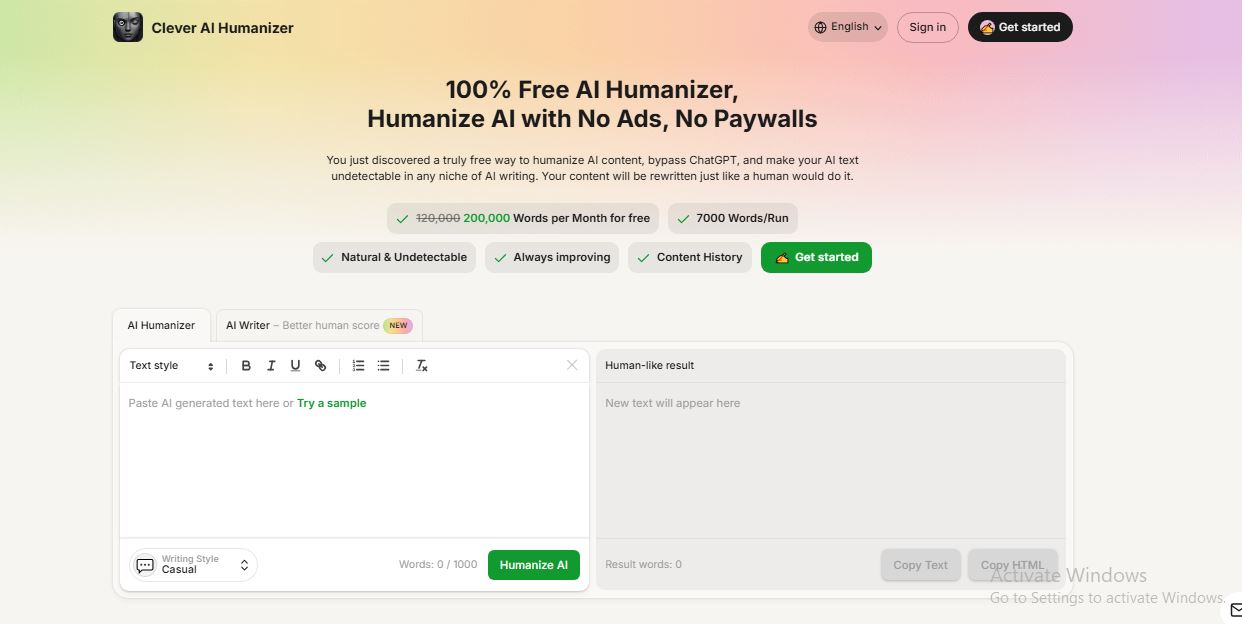Create a bulleted list in the editor
Viewport: 1242px width, 624px height.
[383, 366]
